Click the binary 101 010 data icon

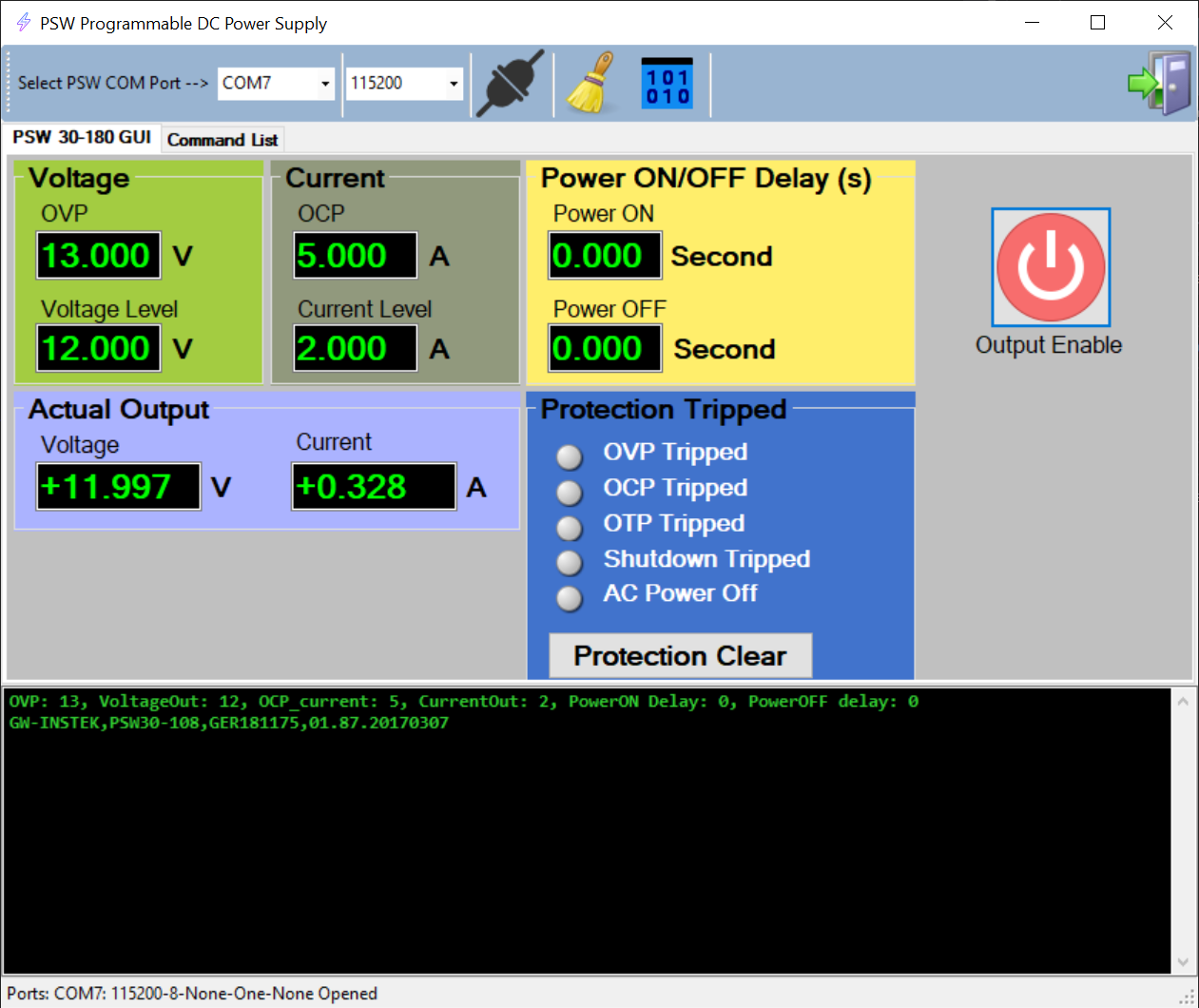pos(667,85)
